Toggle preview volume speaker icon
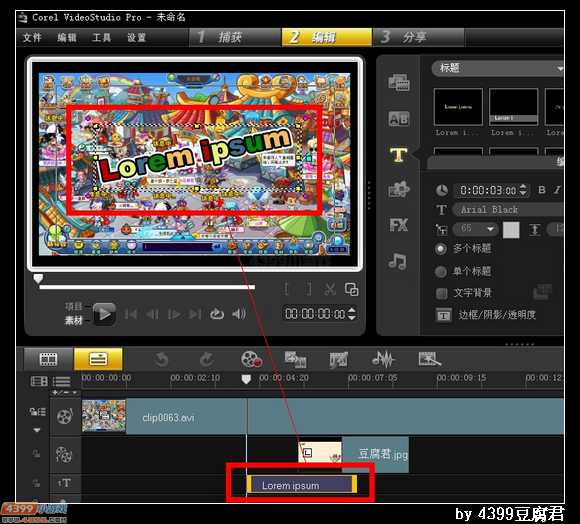Viewport: 580px width, 524px height. click(x=239, y=314)
